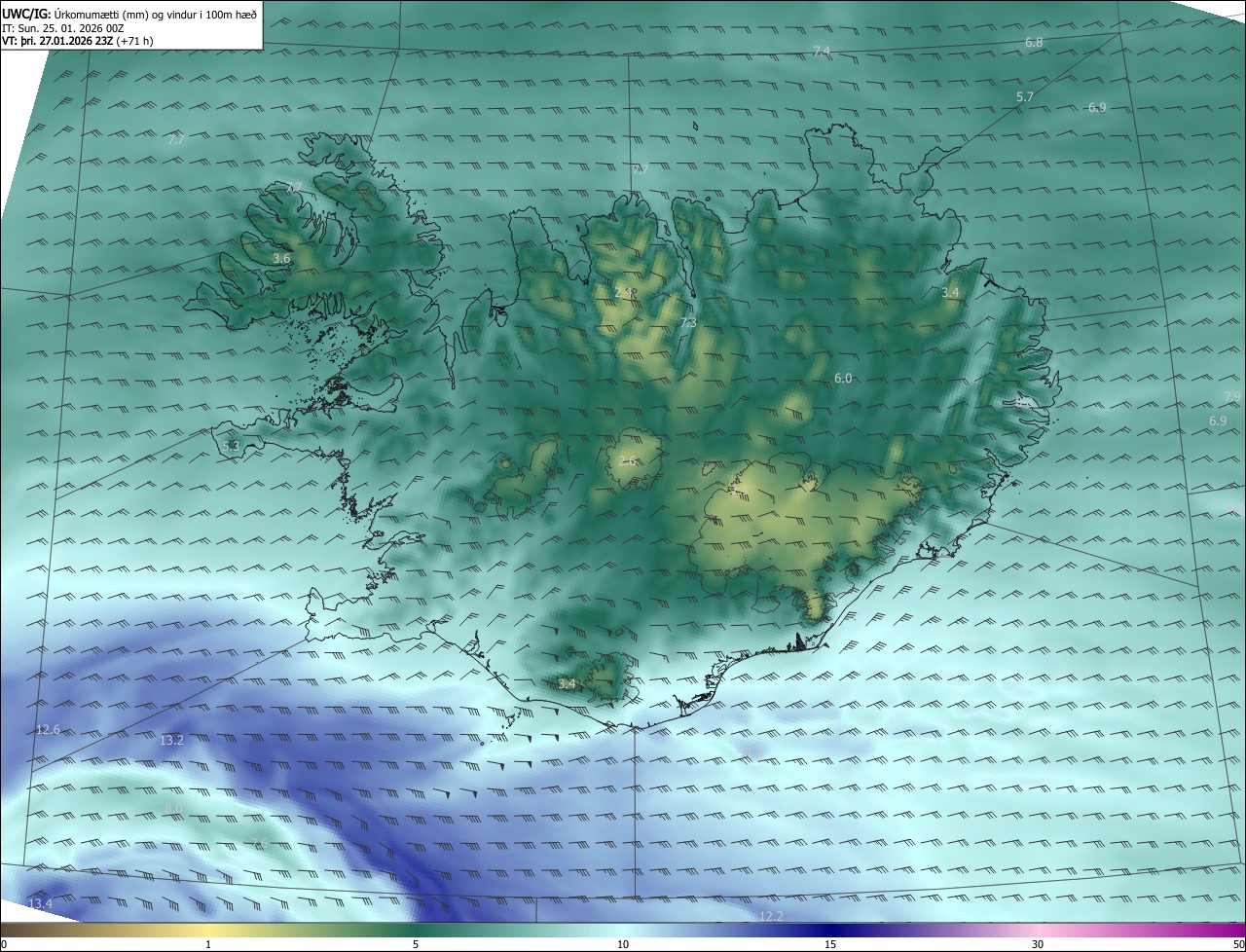Click the 8.0 value in the green ocean band
The image size is (1246, 952).
coord(174,808)
